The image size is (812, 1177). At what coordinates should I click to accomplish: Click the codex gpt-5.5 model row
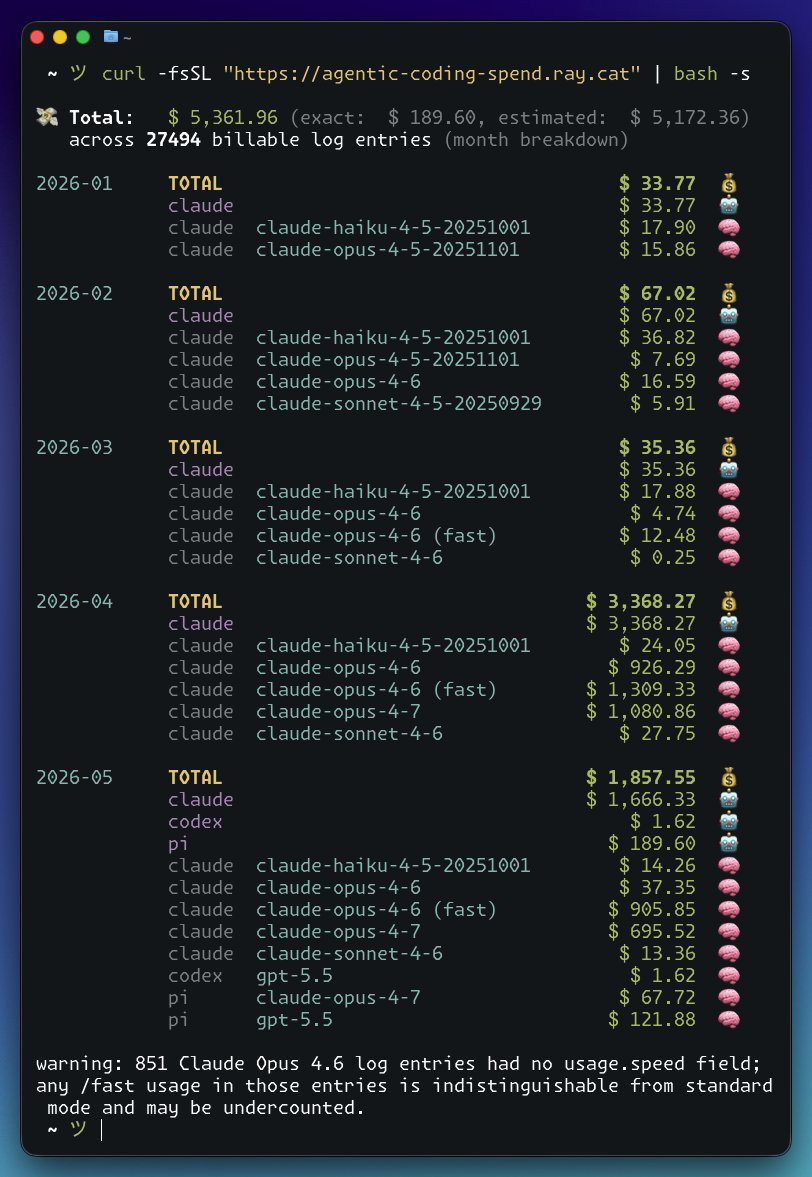(x=454, y=976)
